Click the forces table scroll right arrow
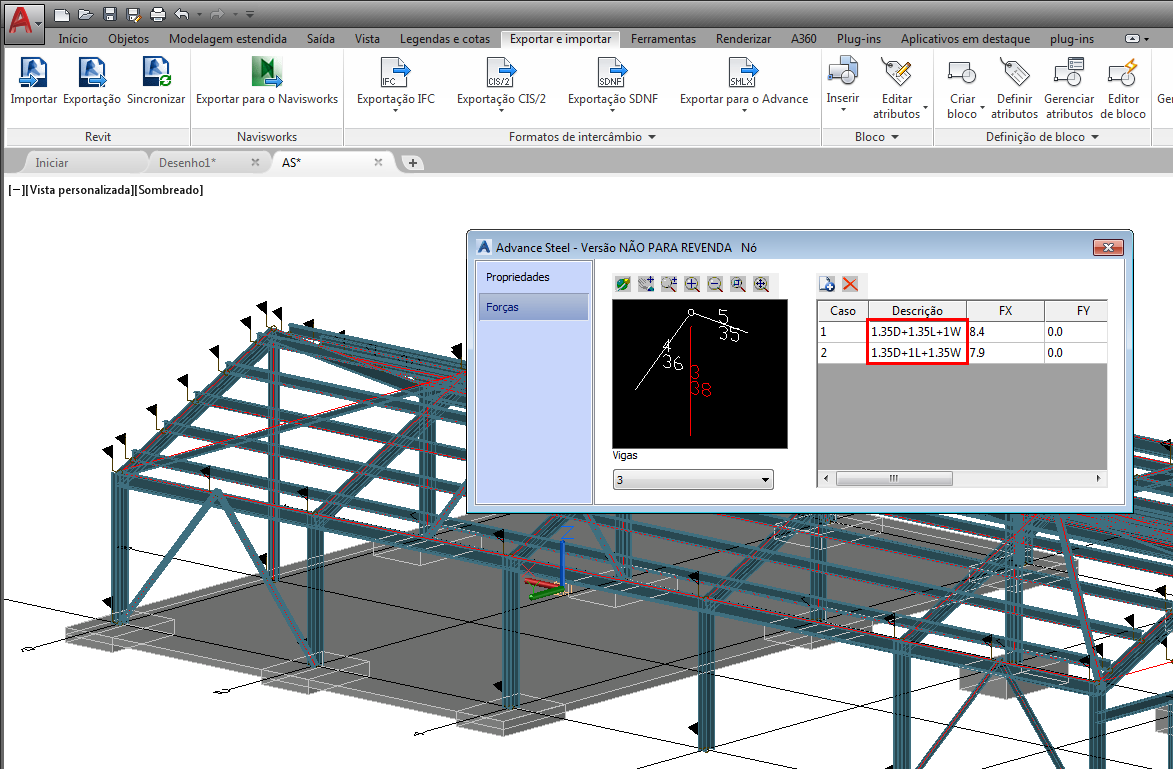The width and height of the screenshot is (1173, 769). 1098,478
